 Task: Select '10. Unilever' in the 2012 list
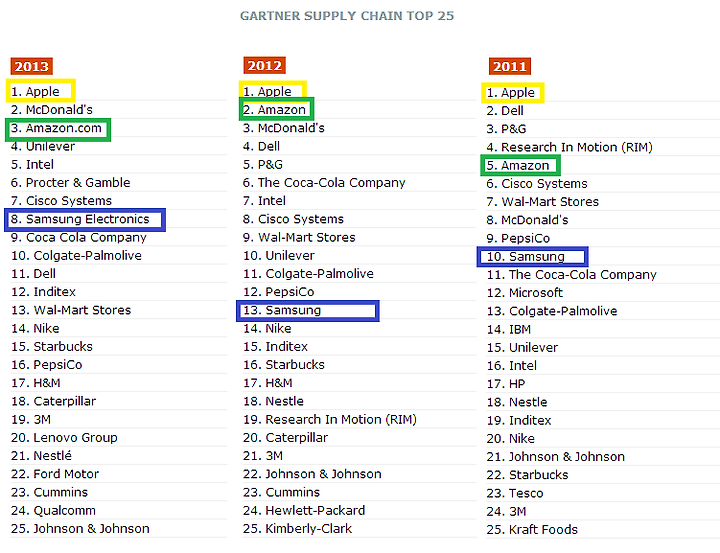279,255
